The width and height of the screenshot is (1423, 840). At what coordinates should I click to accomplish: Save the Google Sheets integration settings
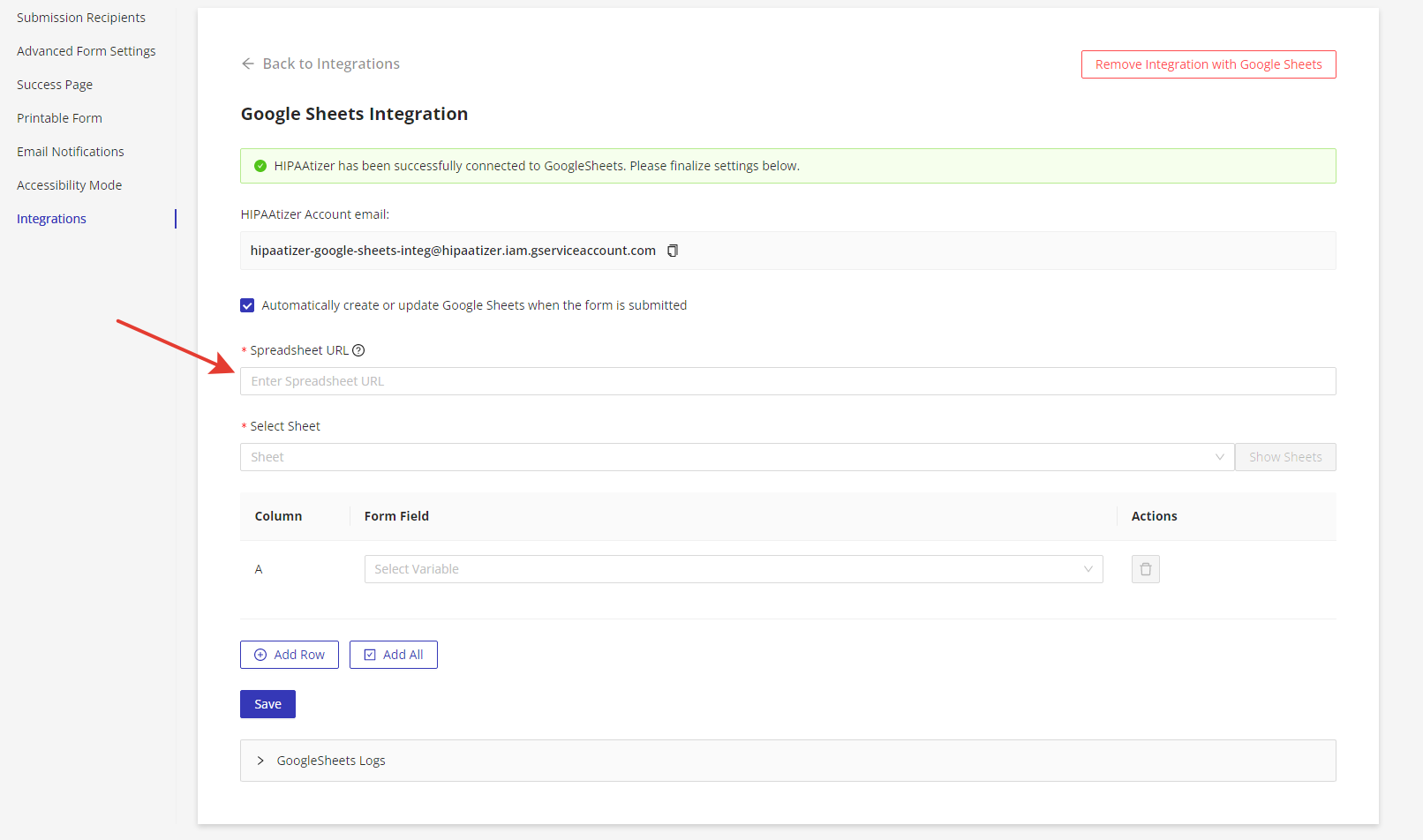point(267,703)
